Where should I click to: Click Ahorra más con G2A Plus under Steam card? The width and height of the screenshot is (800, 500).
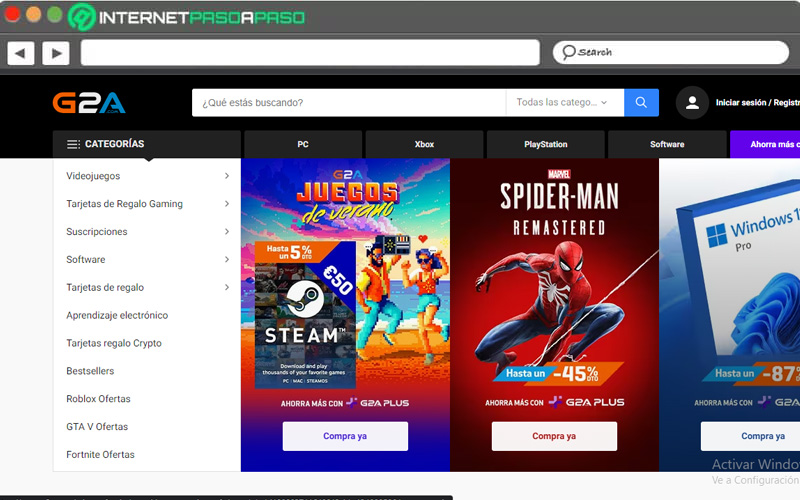[345, 403]
